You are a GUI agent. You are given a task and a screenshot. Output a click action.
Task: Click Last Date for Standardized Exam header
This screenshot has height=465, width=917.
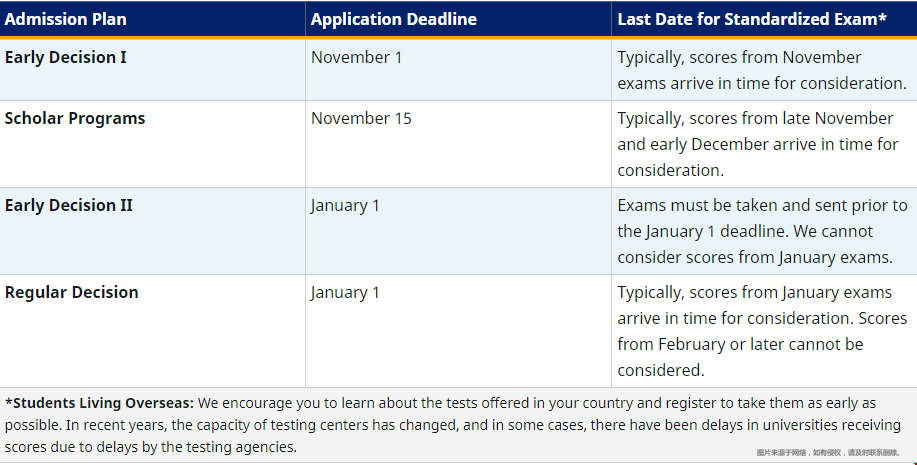(x=752, y=19)
